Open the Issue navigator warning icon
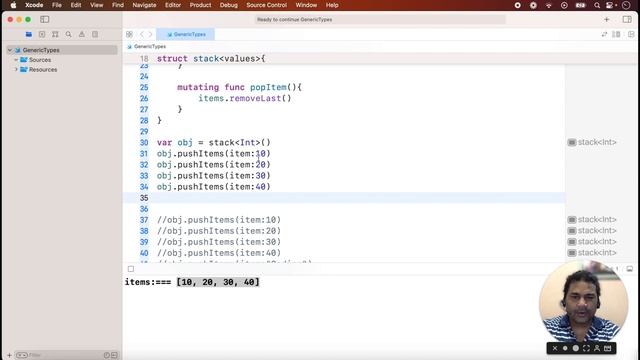This screenshot has height=360, width=640. point(82,34)
